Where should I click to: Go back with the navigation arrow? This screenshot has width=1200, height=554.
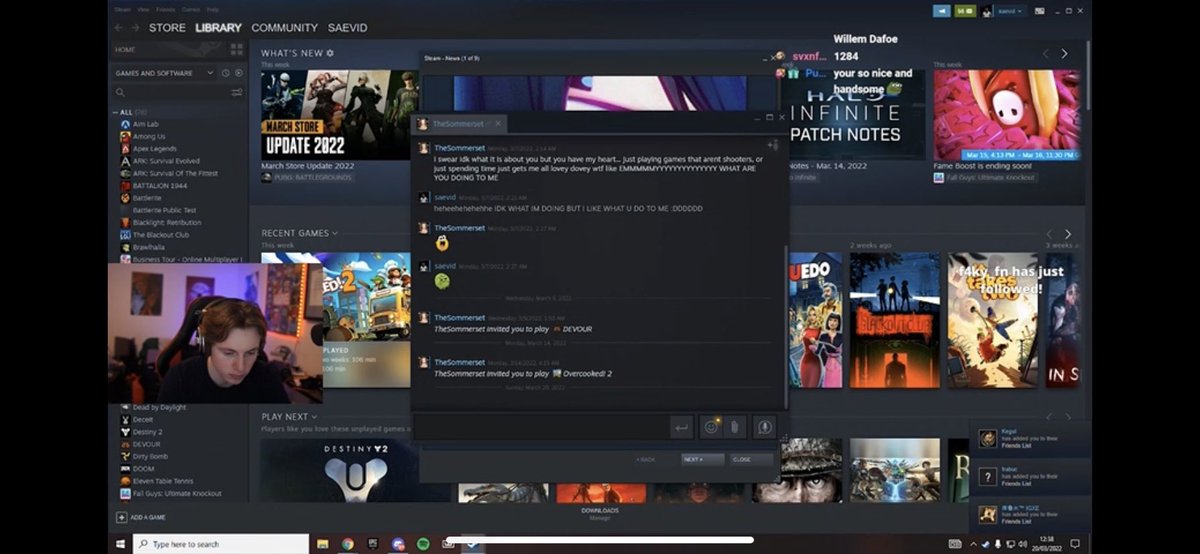tap(119, 27)
